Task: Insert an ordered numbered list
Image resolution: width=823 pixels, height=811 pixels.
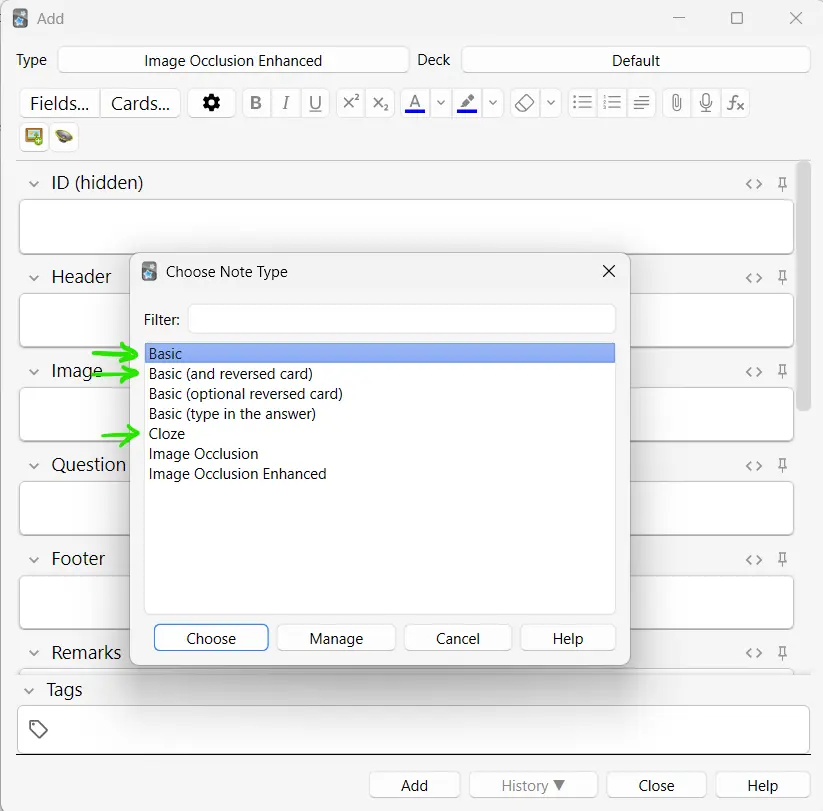Action: pos(611,103)
